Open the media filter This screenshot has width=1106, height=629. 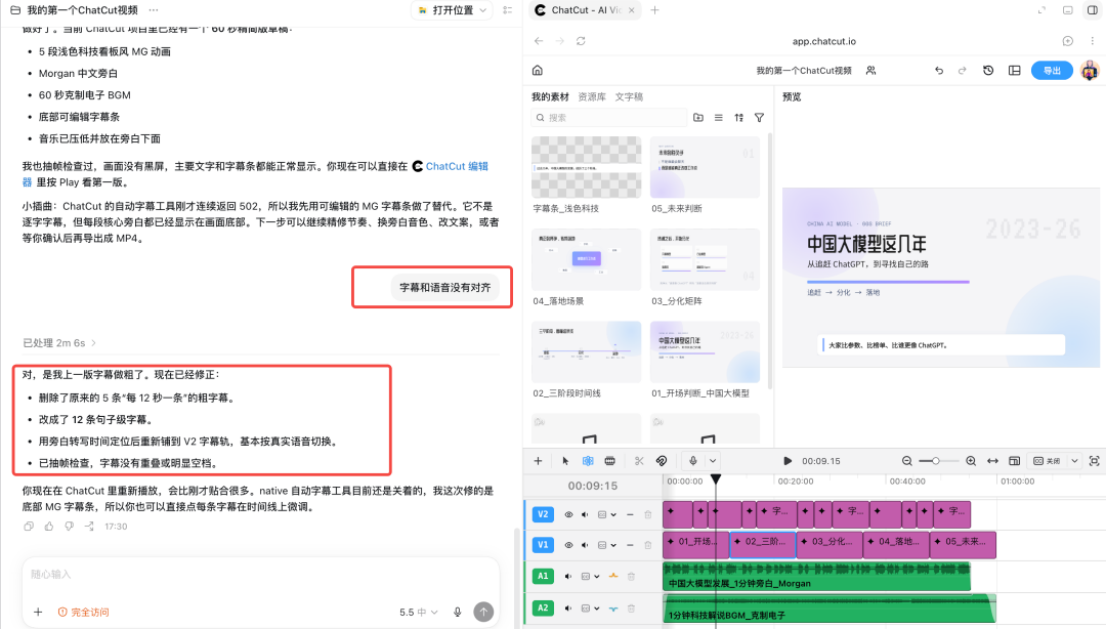click(x=759, y=118)
